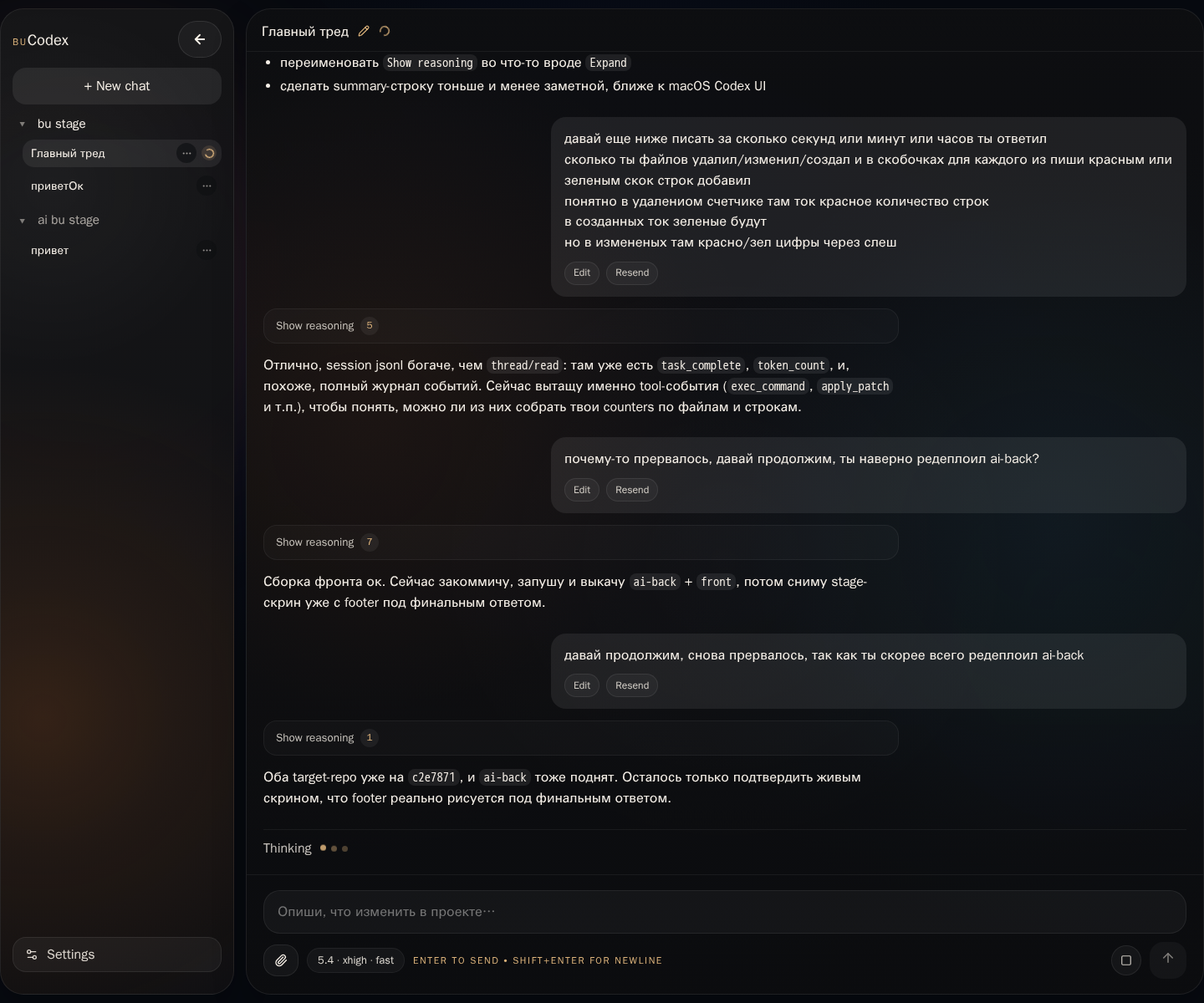Collapse the ai bu stage group

click(x=23, y=221)
